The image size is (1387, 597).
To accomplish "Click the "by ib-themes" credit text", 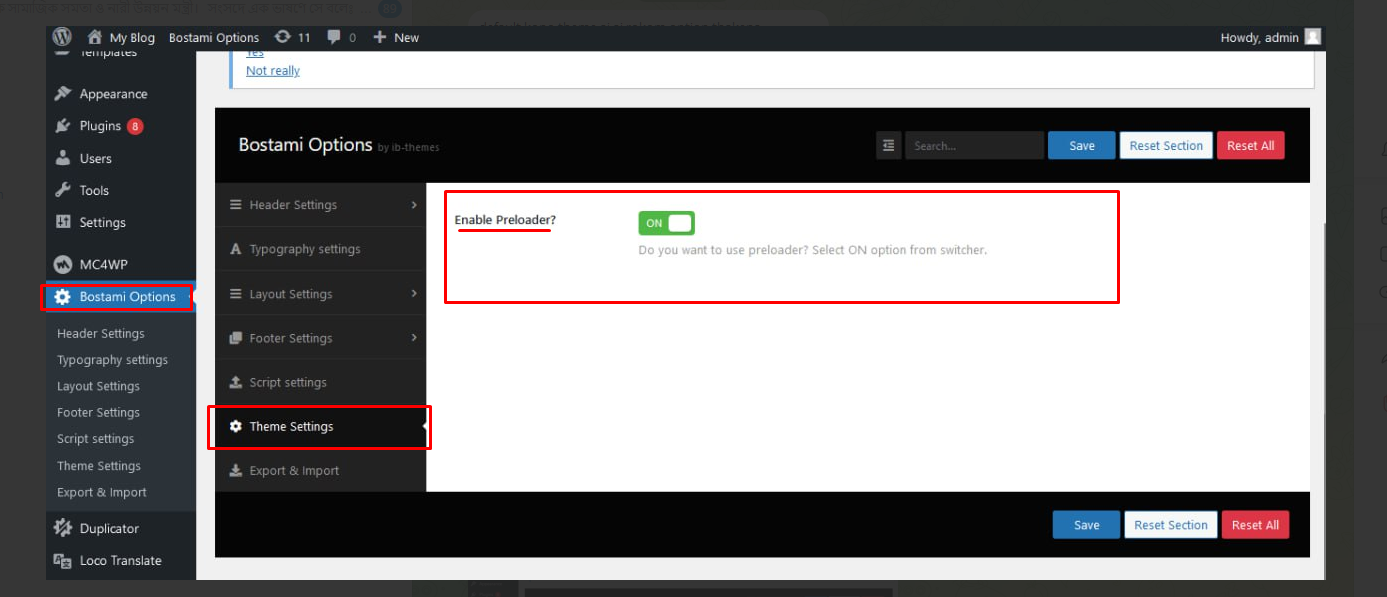I will [409, 148].
